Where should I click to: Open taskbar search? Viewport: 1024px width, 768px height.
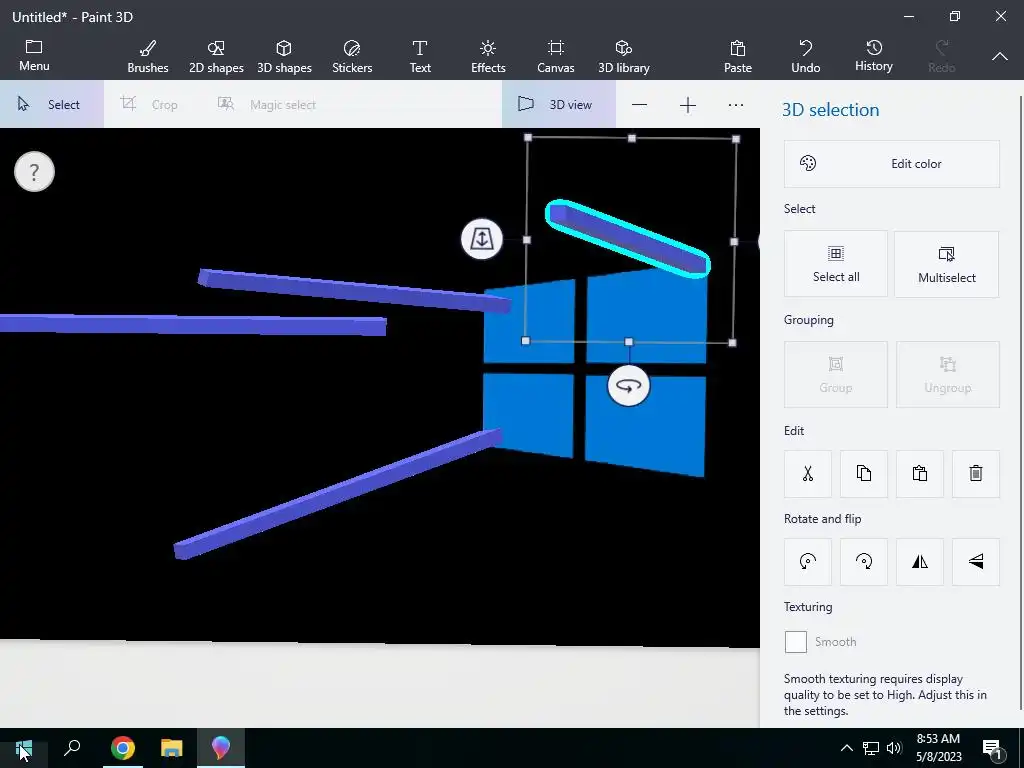coord(72,748)
